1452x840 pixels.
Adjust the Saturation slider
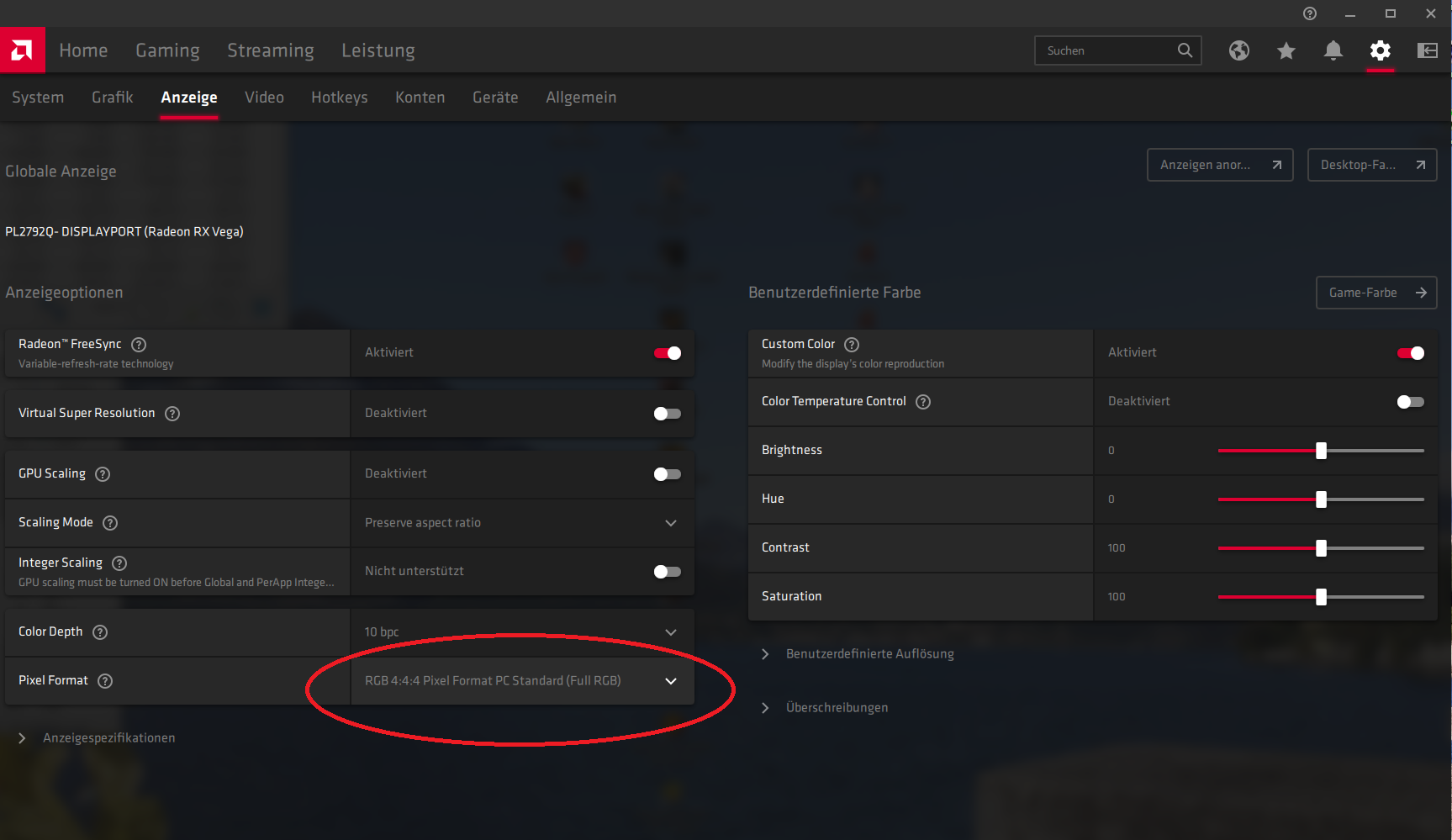pos(1321,597)
